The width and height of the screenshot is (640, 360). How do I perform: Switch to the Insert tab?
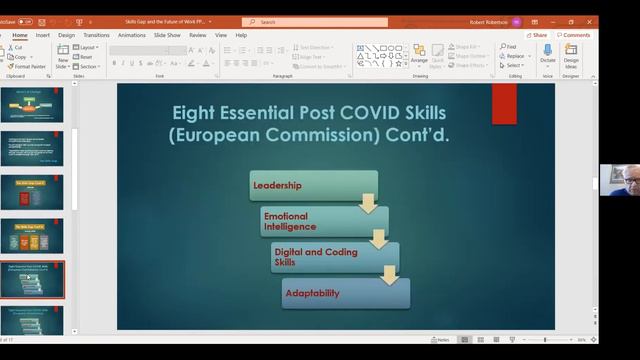42,35
